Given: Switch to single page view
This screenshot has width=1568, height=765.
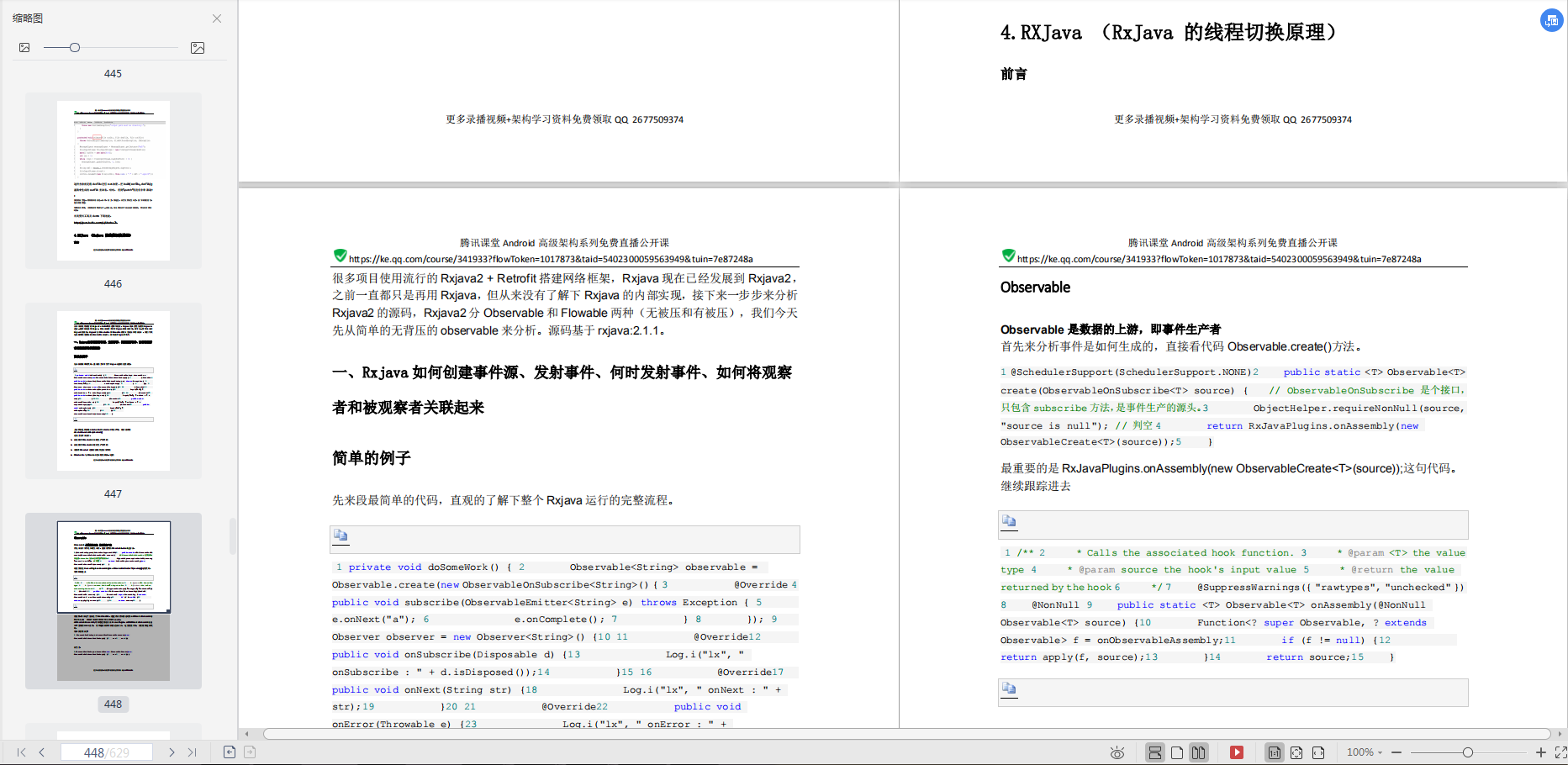Looking at the screenshot, I should coord(1177,752).
